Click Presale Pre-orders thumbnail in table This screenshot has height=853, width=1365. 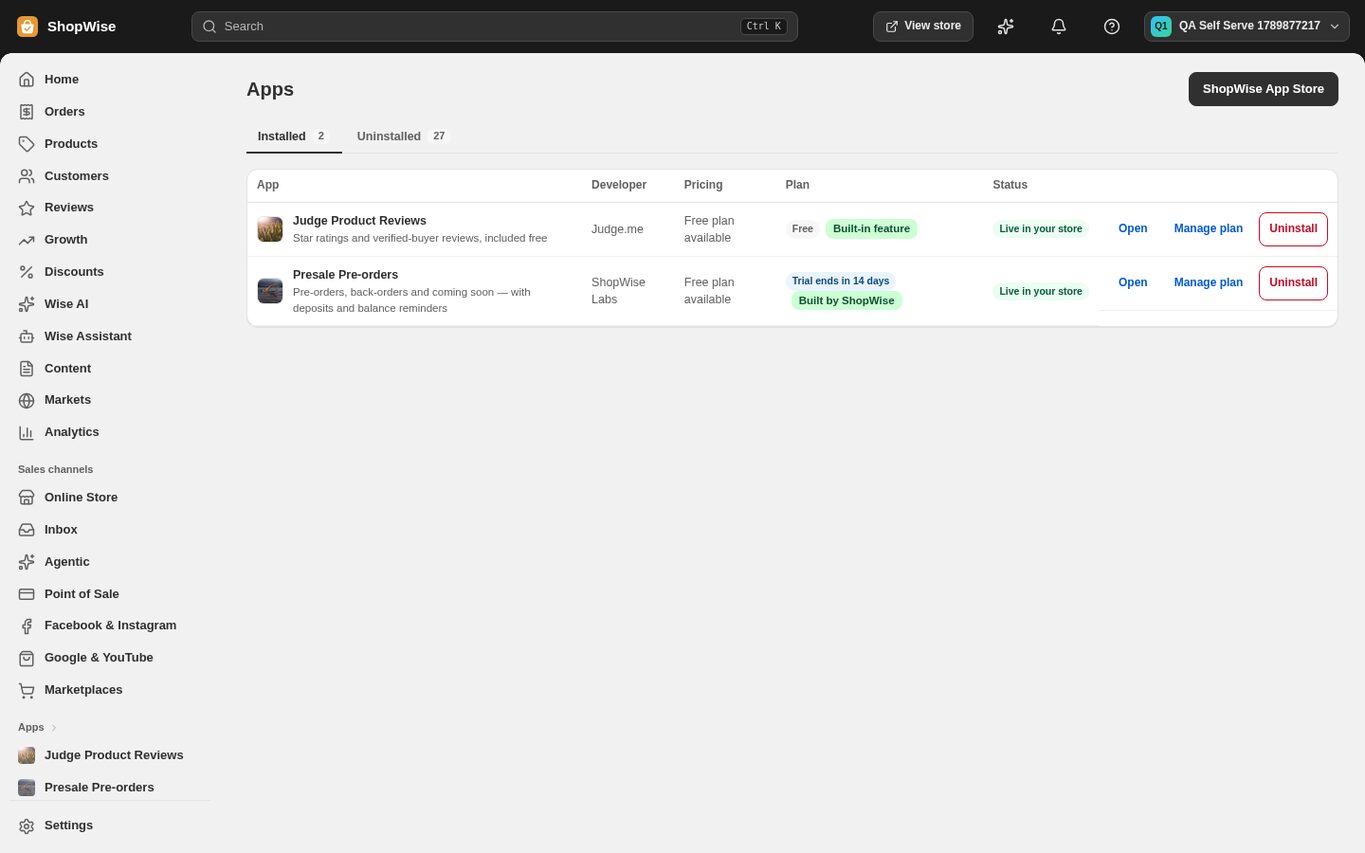coord(270,291)
